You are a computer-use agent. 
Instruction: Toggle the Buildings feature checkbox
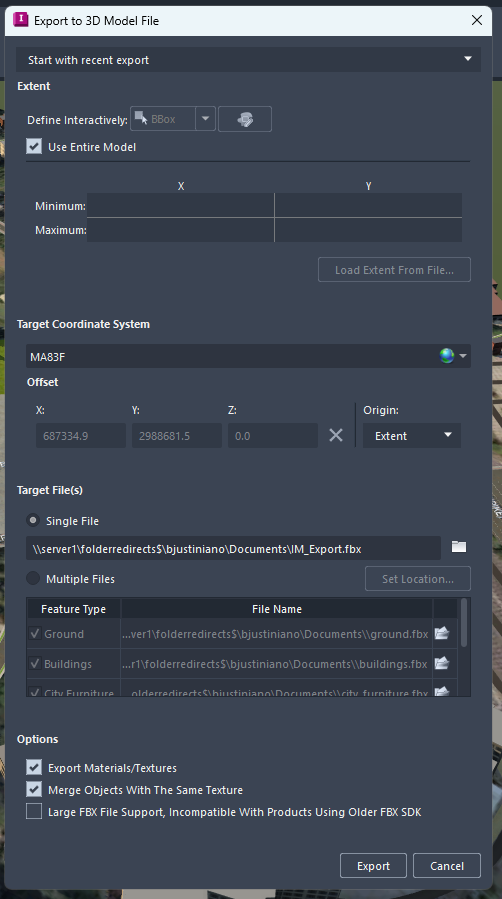coord(35,663)
